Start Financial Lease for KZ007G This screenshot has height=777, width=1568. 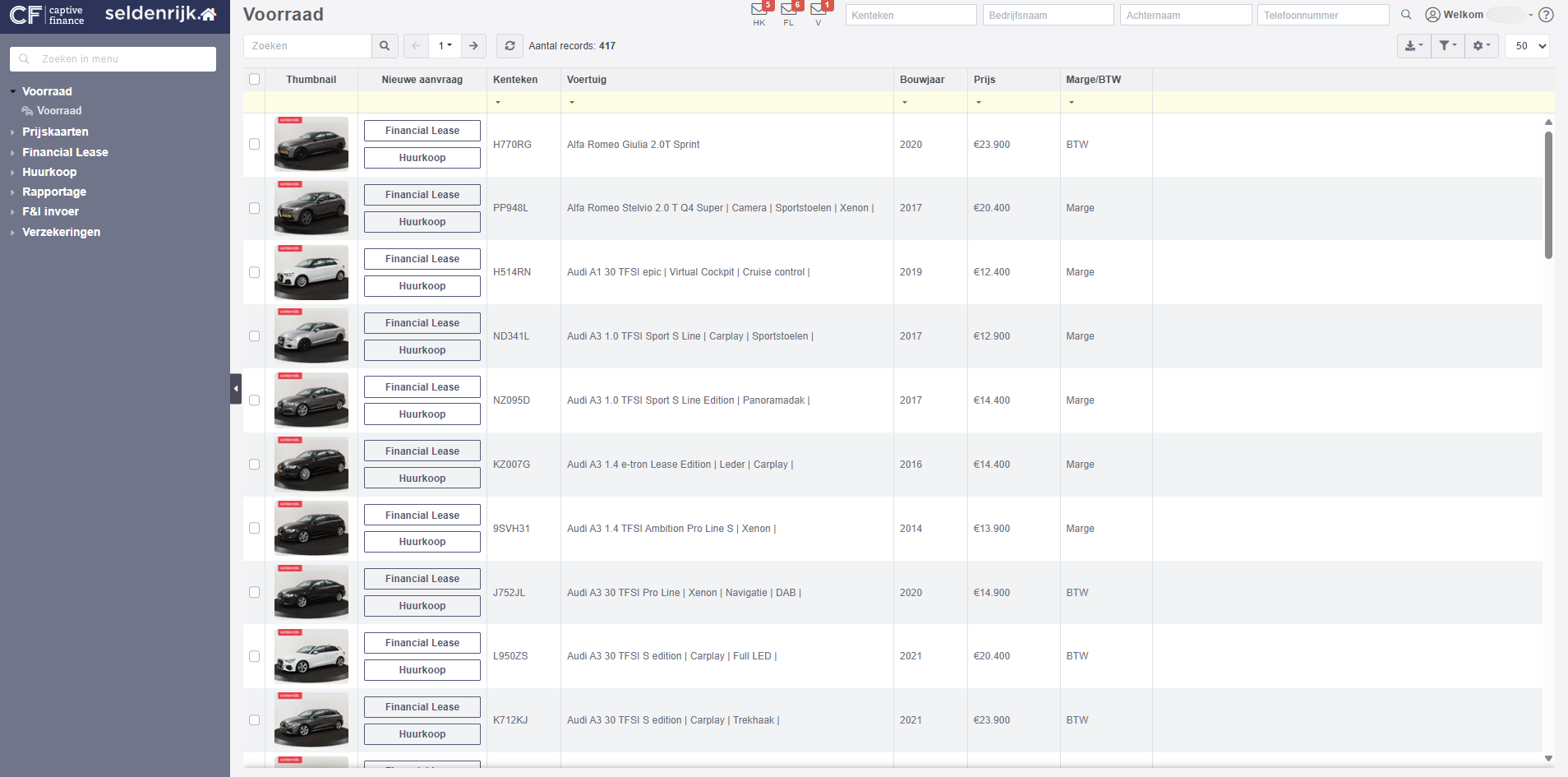pyautogui.click(x=422, y=451)
